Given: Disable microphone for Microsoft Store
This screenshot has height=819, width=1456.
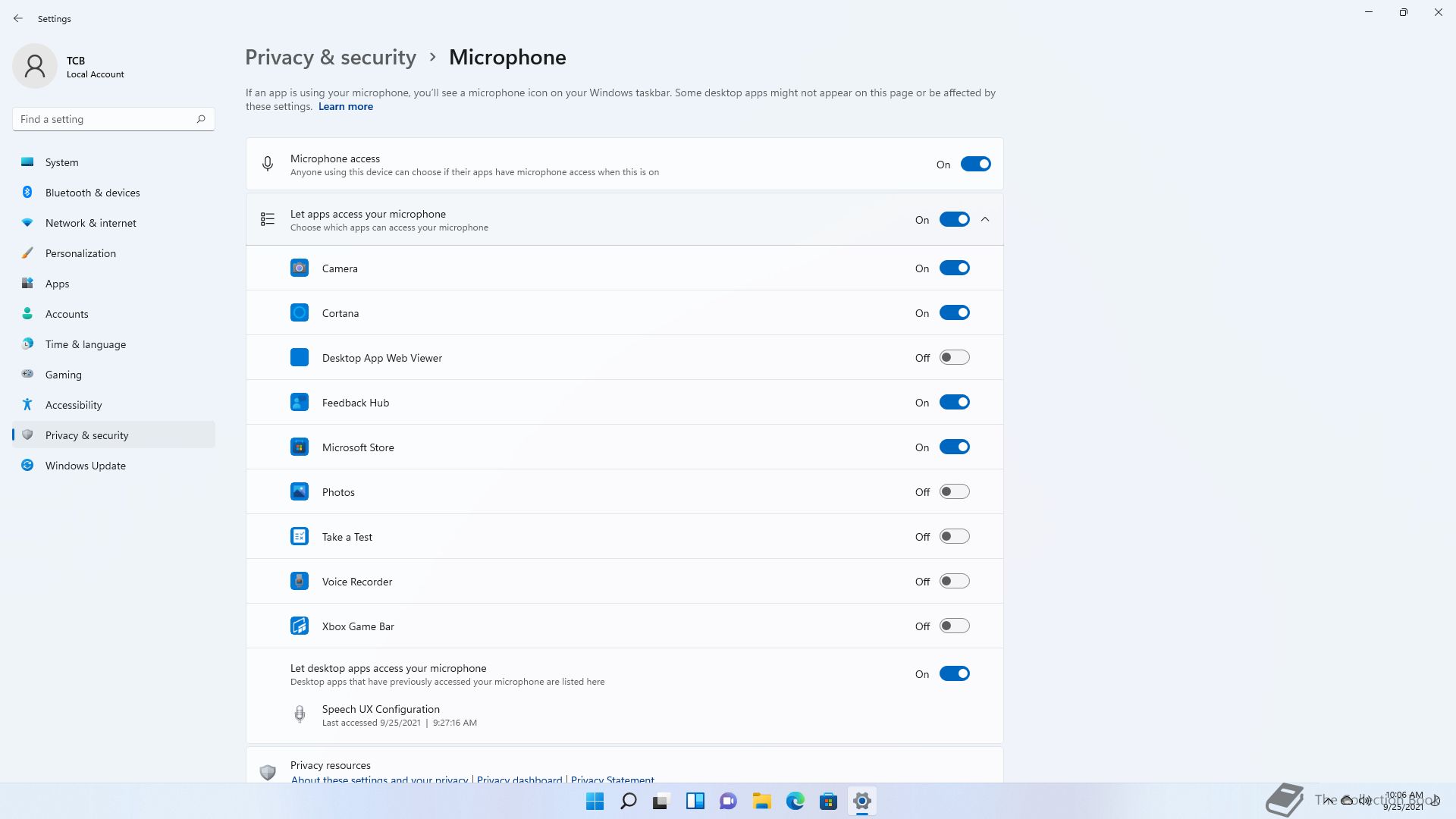Looking at the screenshot, I should click(954, 447).
